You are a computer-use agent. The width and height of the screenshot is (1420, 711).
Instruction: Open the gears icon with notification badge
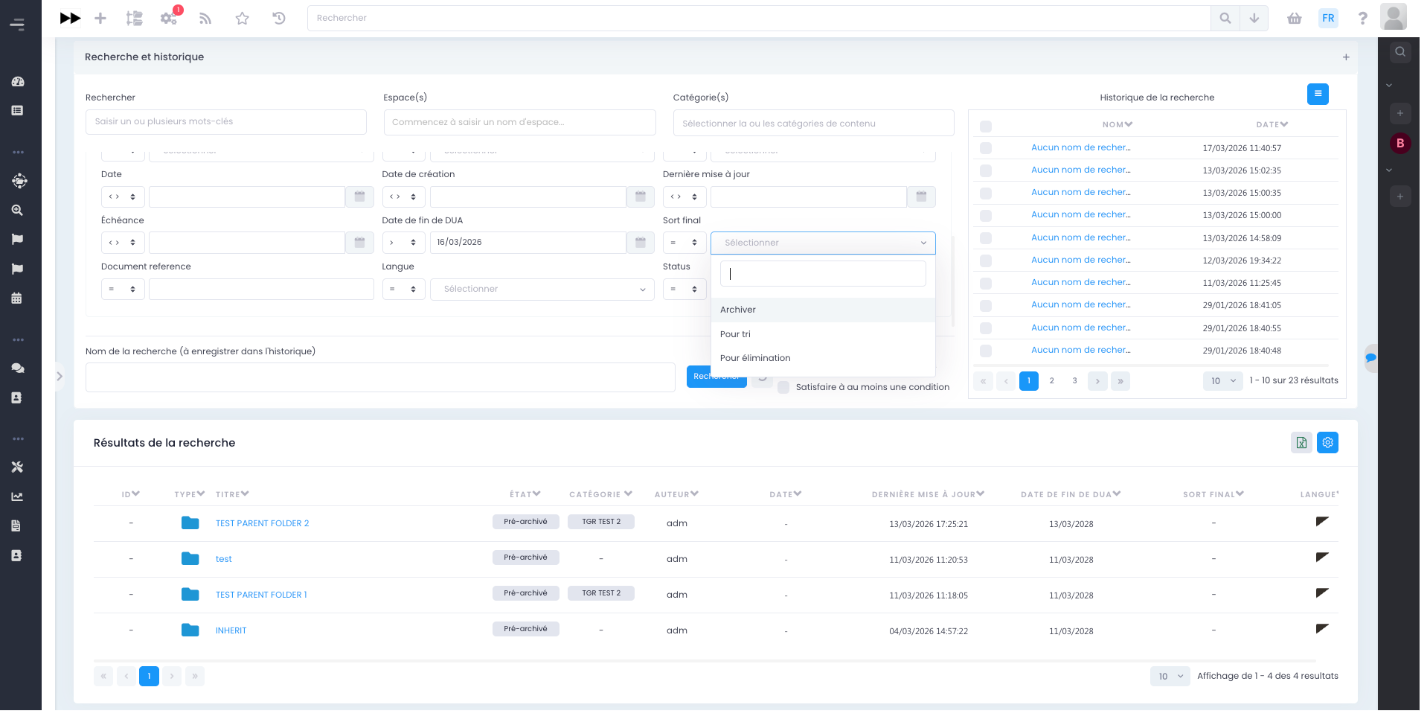click(x=169, y=18)
